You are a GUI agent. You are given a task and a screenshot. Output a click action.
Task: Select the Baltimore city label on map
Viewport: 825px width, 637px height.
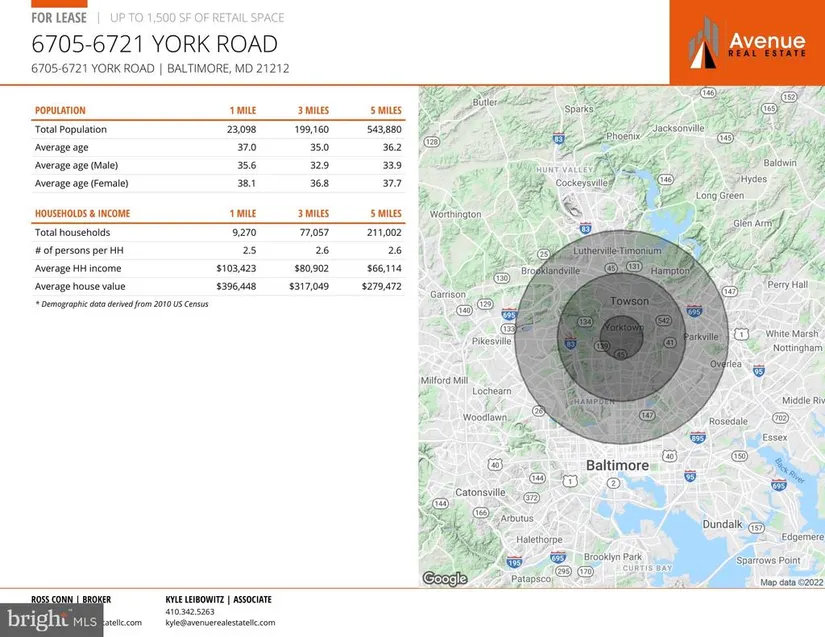point(615,466)
